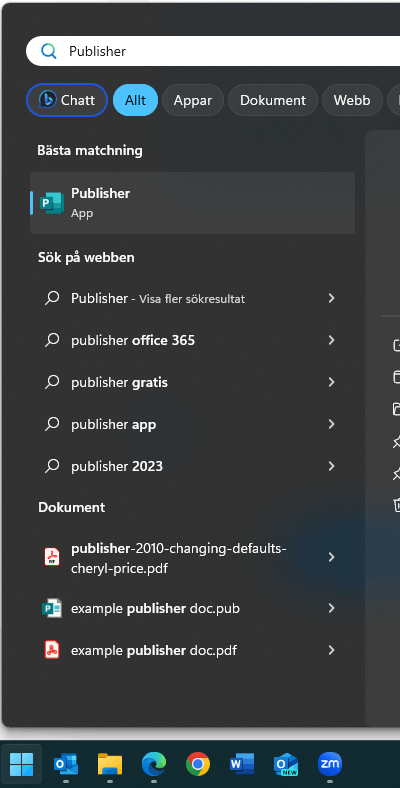Open the Publisher app best match
400x788 pixels.
[192, 203]
